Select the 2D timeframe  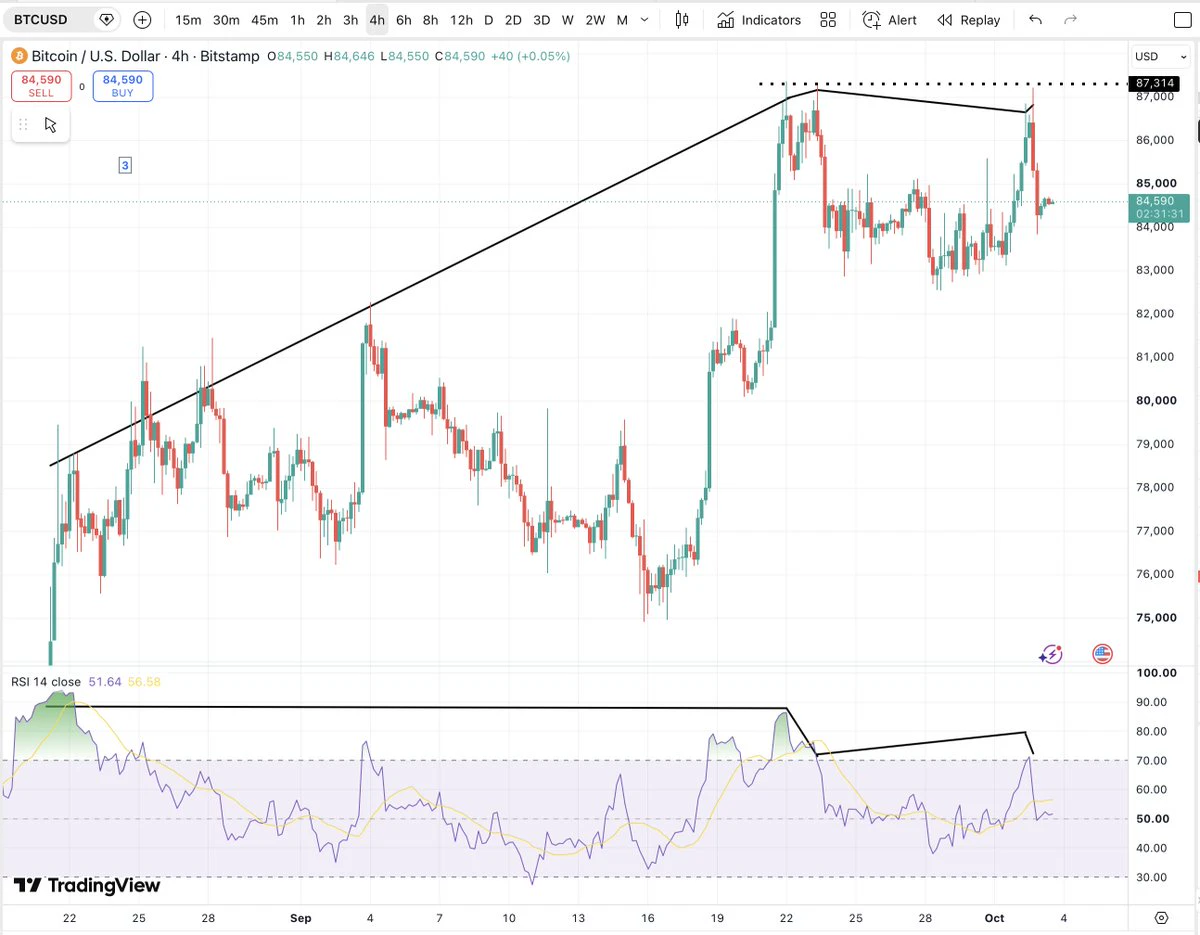click(x=513, y=20)
